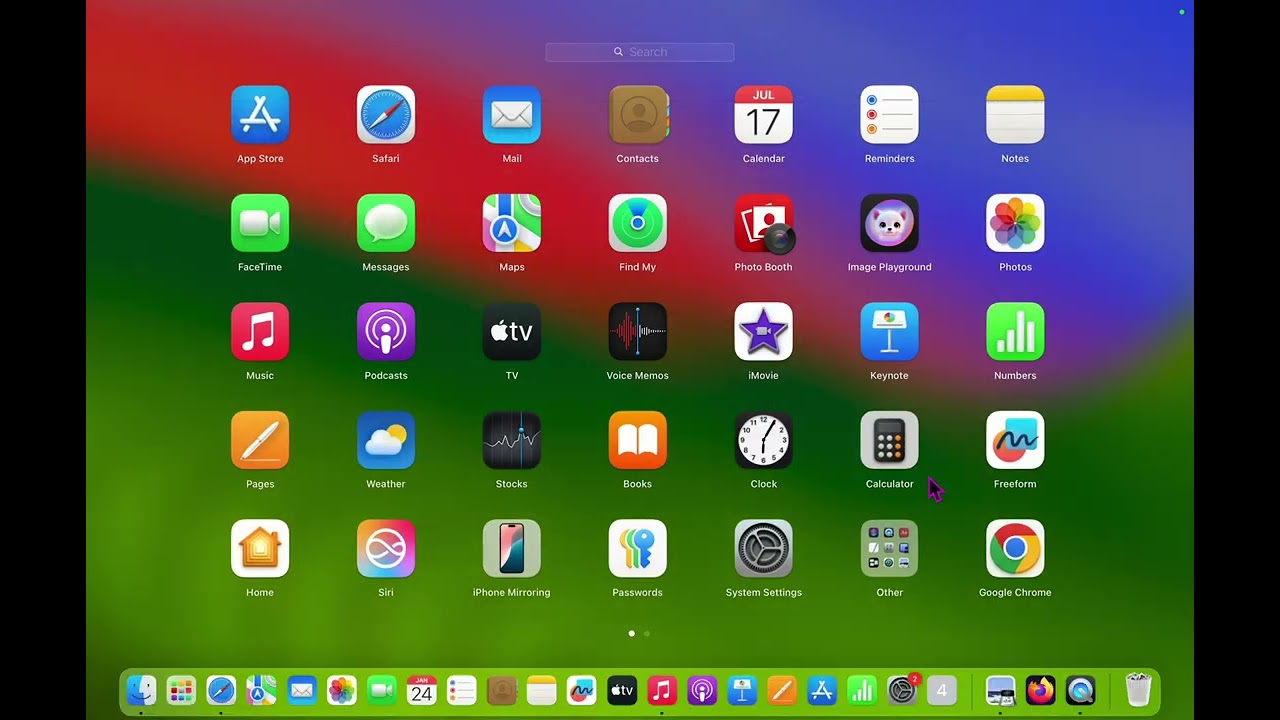The width and height of the screenshot is (1280, 720).
Task: Launch Maps from the Launchpad grid
Action: tap(512, 223)
